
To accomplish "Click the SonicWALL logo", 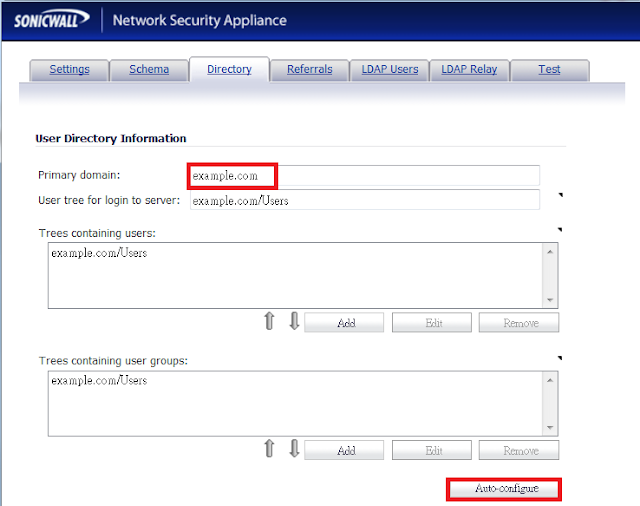I will pyautogui.click(x=51, y=20).
